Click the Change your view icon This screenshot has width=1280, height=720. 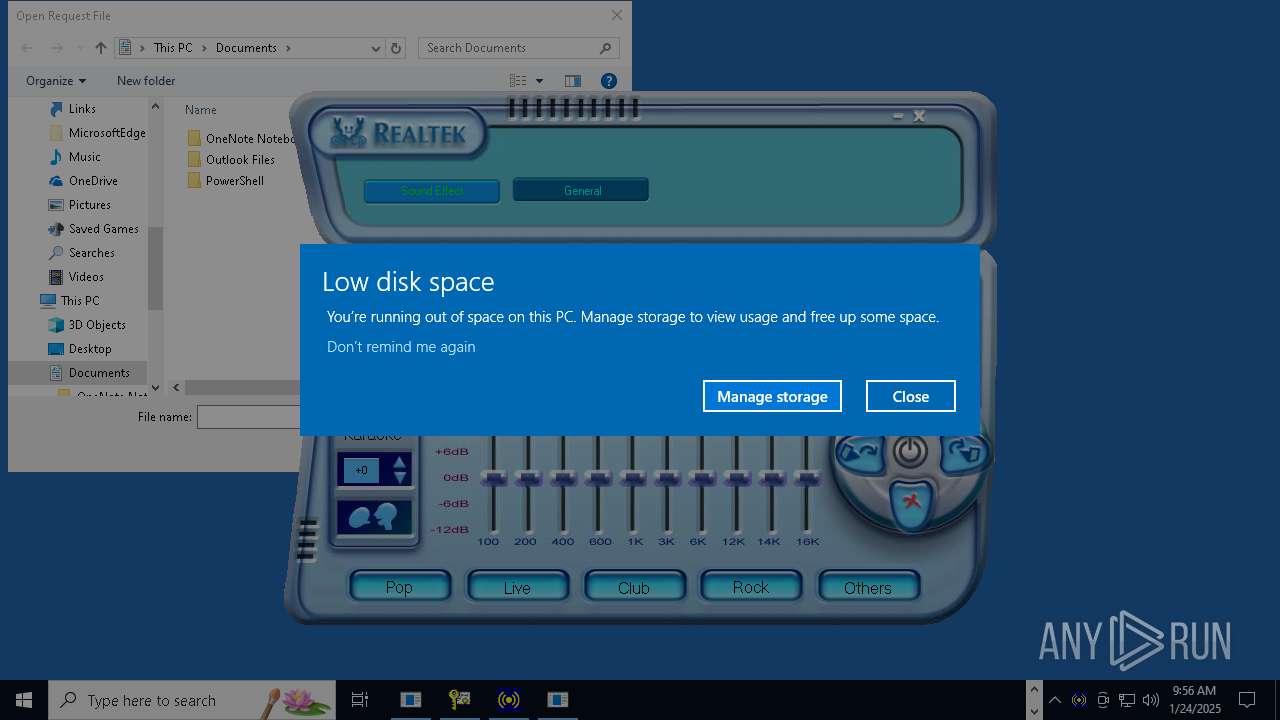[x=518, y=81]
